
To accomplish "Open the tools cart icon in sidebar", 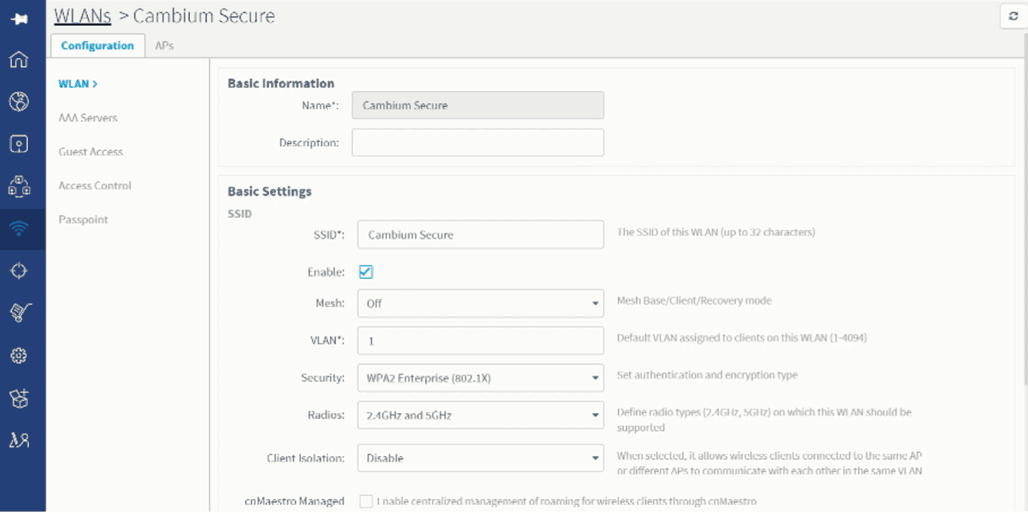I will click(20, 313).
